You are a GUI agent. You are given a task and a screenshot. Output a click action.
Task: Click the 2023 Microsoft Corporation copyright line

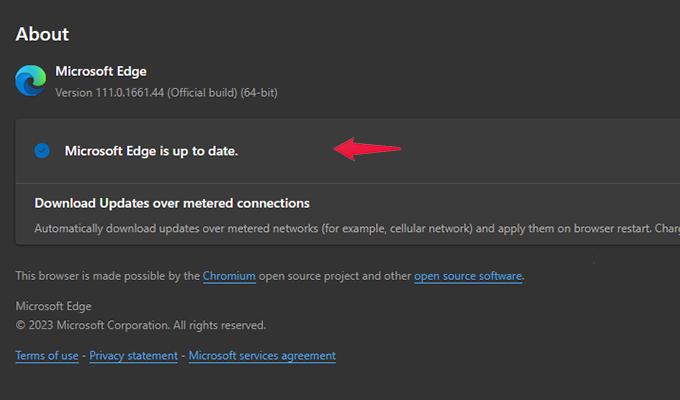[x=141, y=325]
